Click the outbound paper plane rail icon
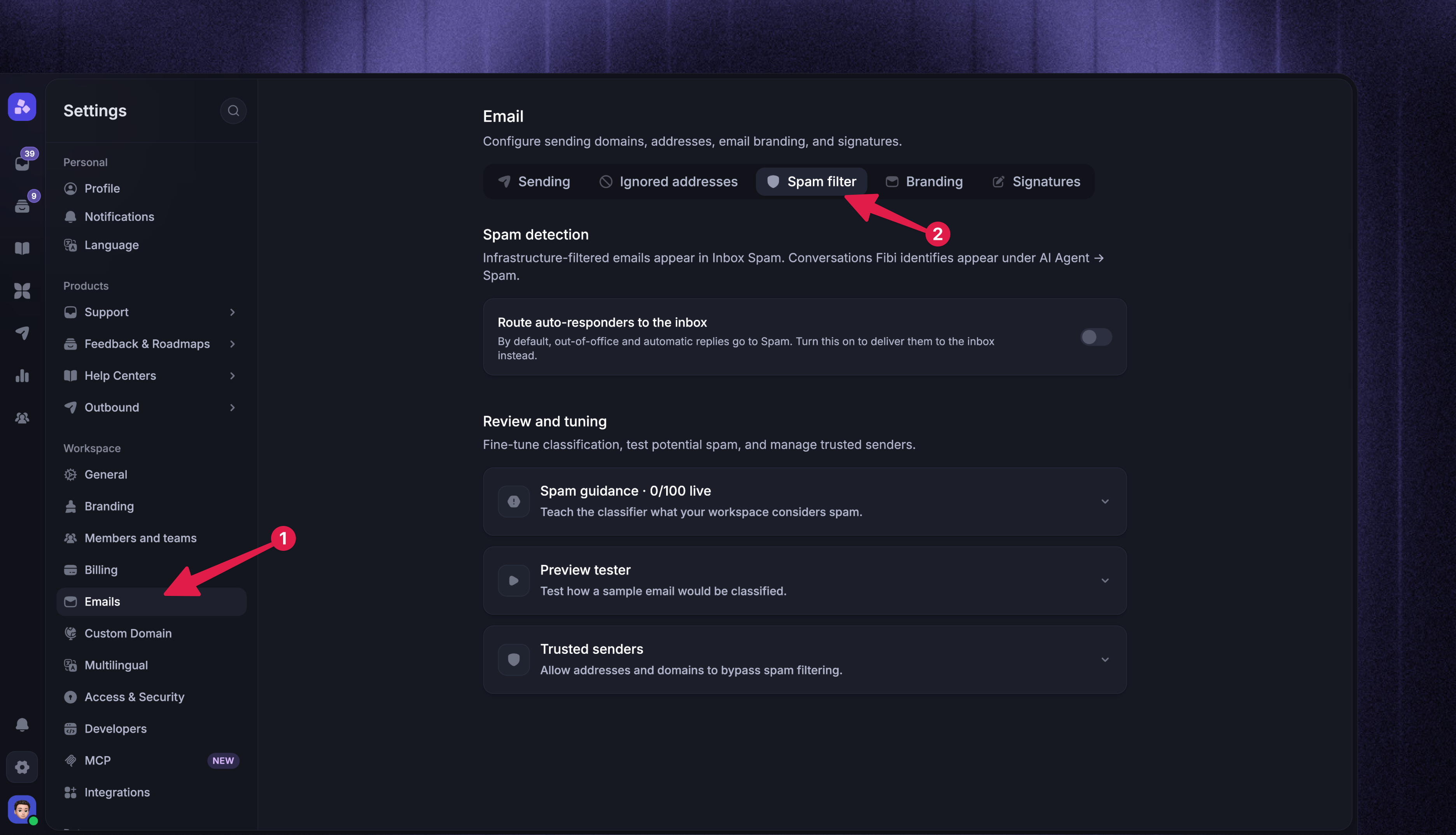Viewport: 1456px width, 835px height. pos(23,333)
